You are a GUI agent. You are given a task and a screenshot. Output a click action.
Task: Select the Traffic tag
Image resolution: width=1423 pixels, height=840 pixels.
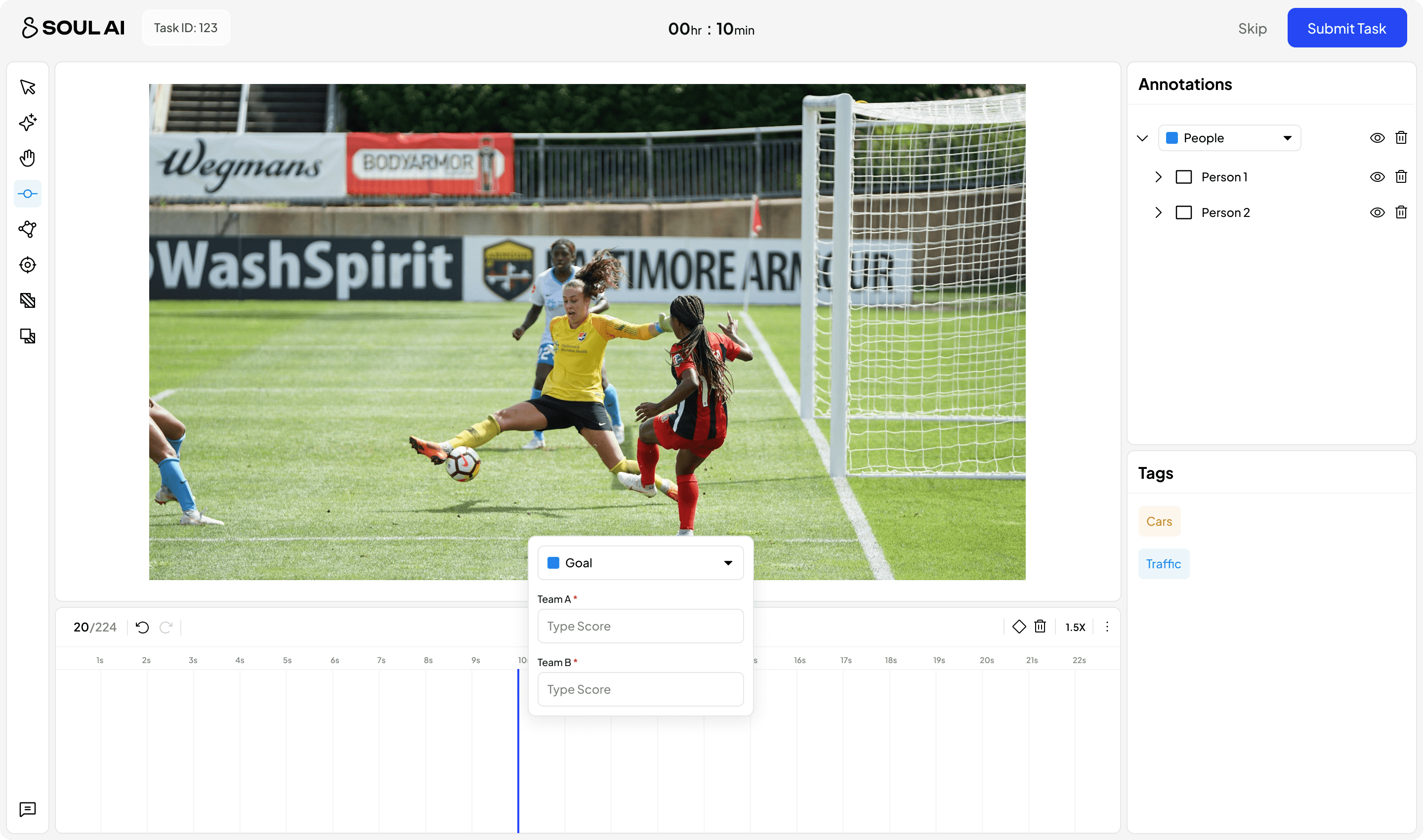pos(1163,564)
